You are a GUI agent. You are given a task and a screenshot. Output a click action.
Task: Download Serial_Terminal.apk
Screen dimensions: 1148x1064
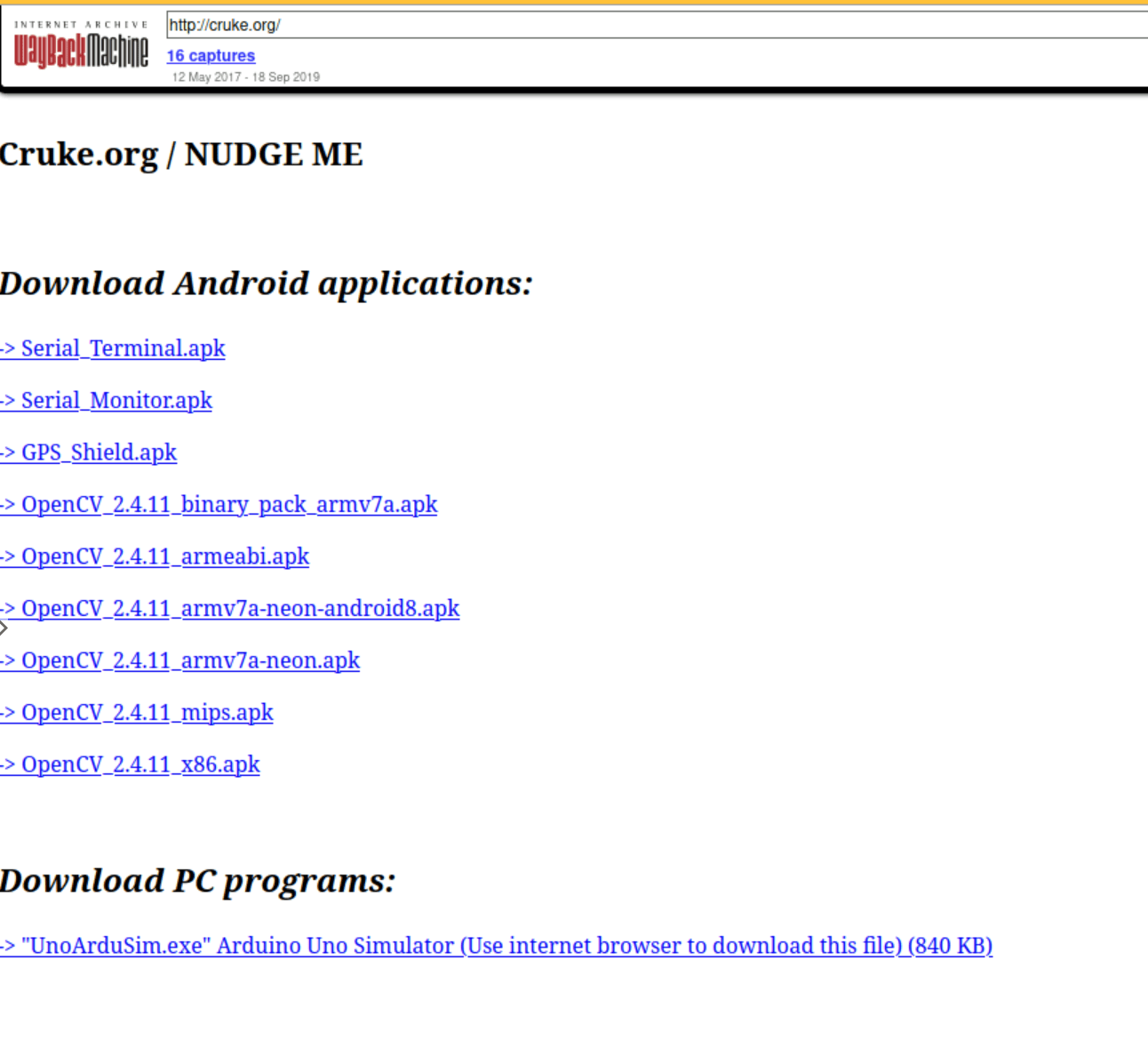click(113, 348)
